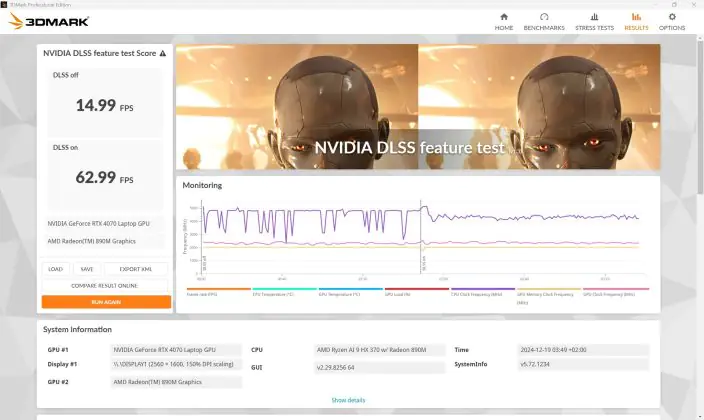The image size is (704, 420).
Task: Click the vertical scrollbar on right edge
Action: click(x=700, y=117)
